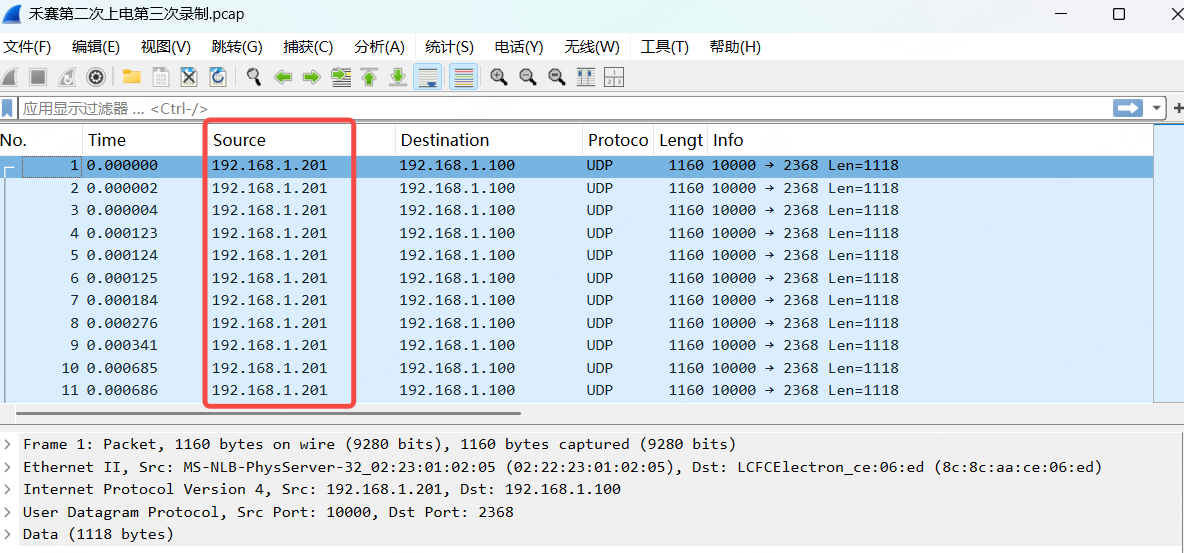Screen dimensions: 1184x553
Task: Select packet 7 at time 0.000184
Action: click(577, 301)
